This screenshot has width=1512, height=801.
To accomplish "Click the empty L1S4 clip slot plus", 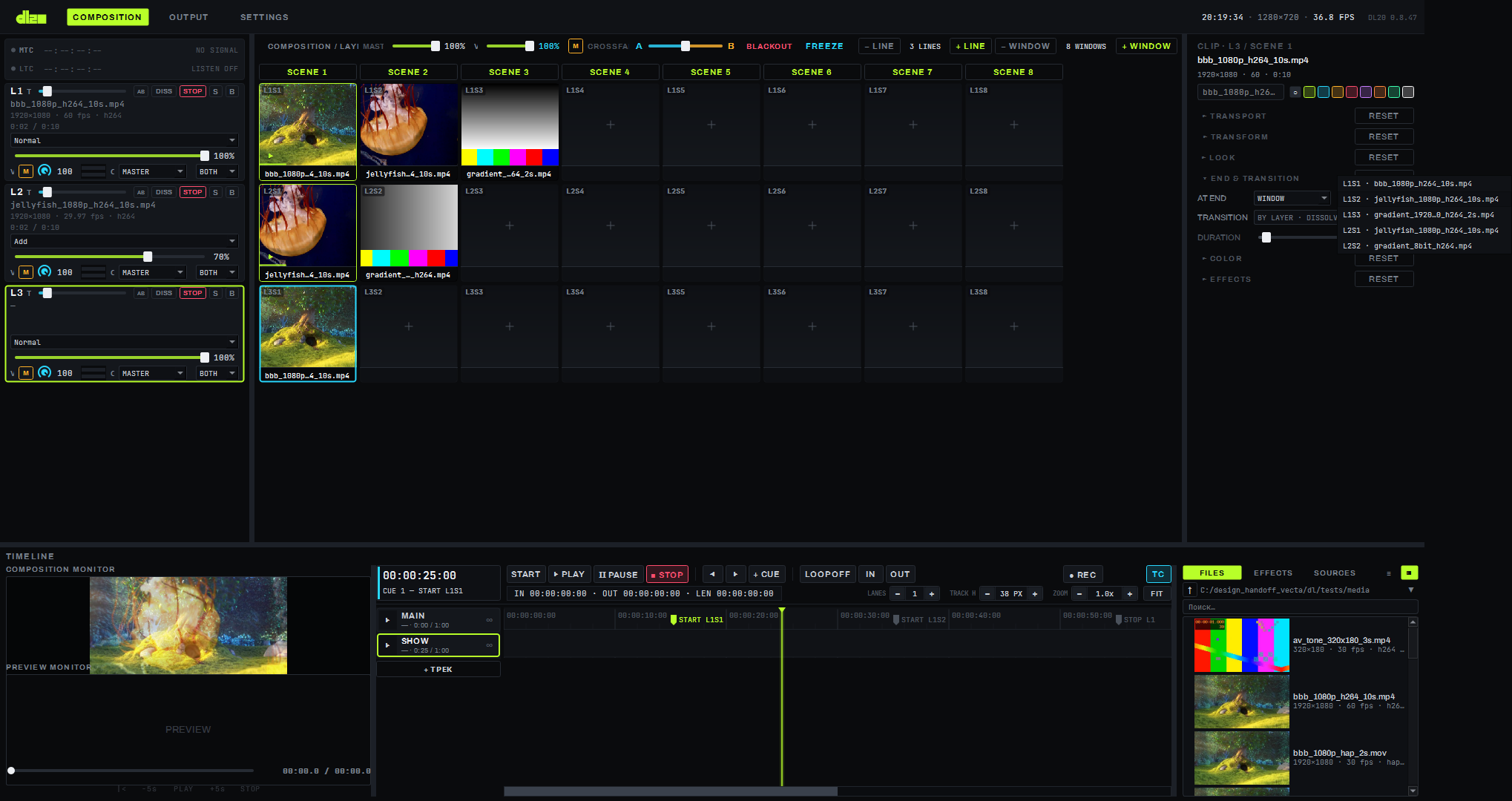I will [x=611, y=125].
